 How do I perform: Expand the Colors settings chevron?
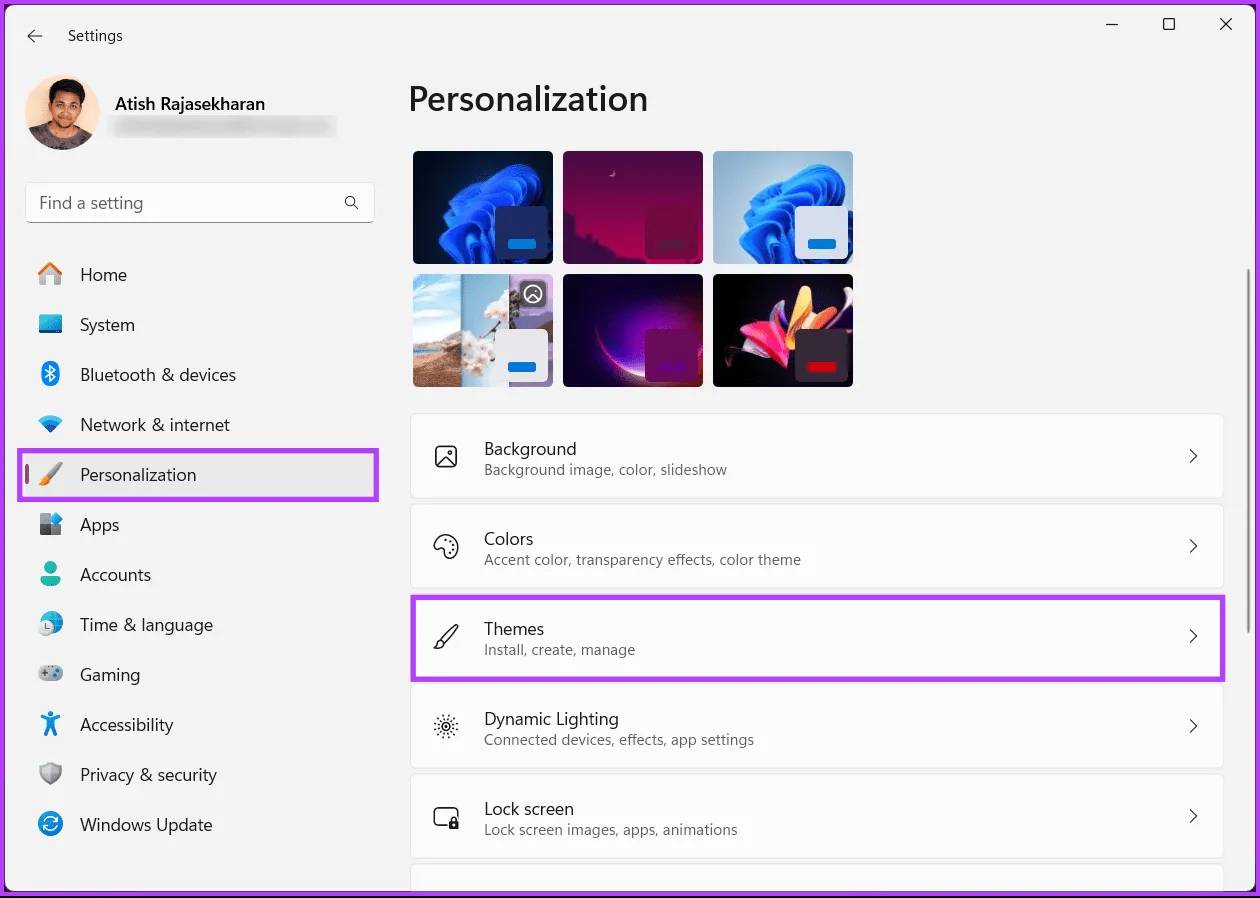pyautogui.click(x=1192, y=546)
